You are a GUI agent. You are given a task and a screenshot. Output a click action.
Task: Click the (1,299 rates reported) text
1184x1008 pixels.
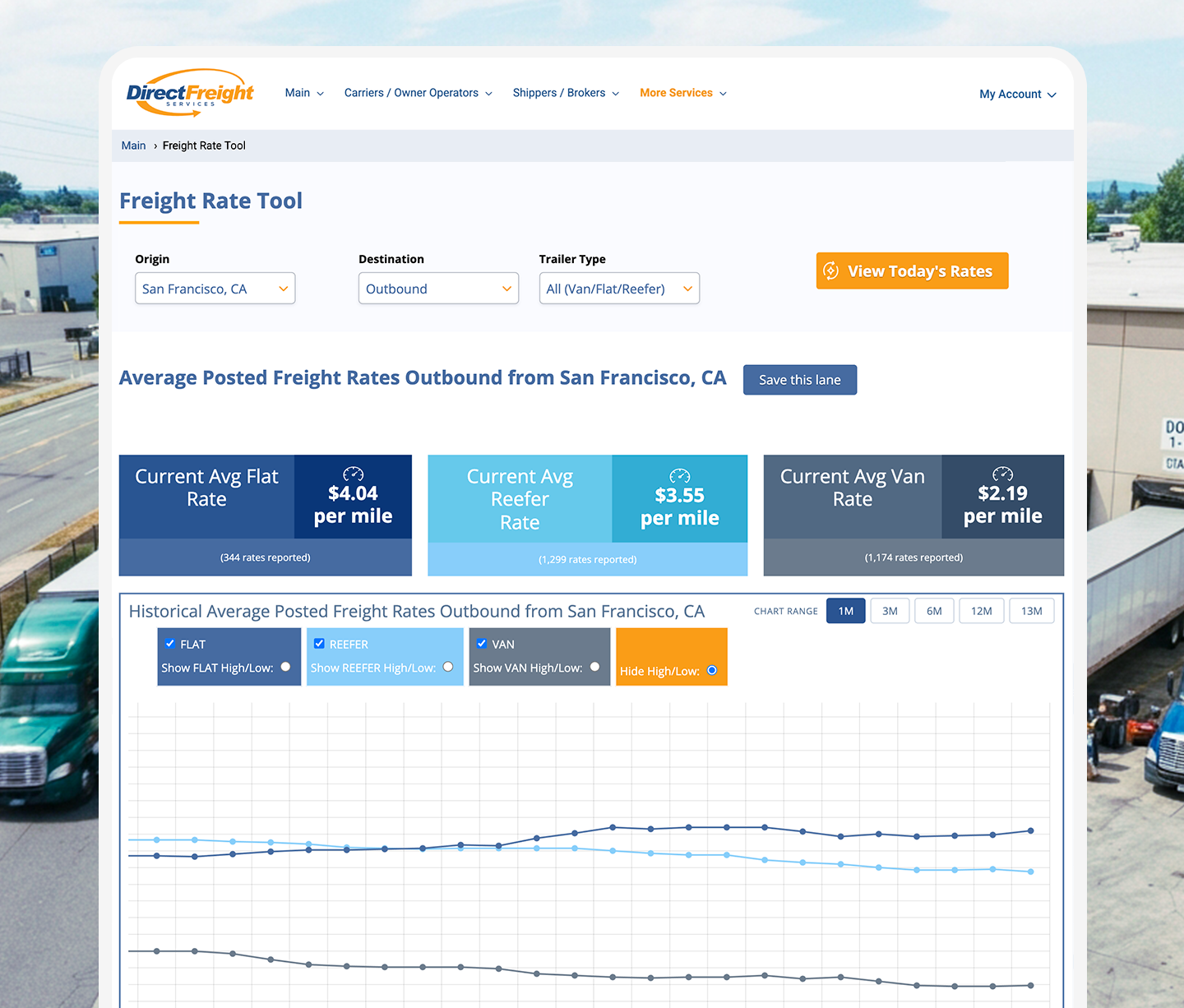click(588, 559)
